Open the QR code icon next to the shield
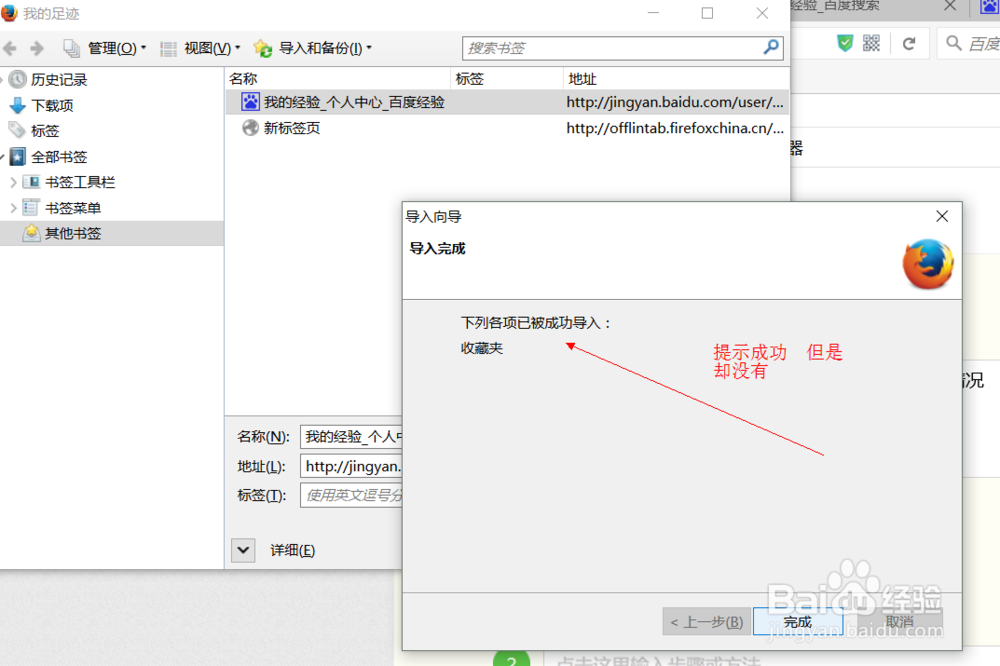1000x666 pixels. [x=870, y=43]
